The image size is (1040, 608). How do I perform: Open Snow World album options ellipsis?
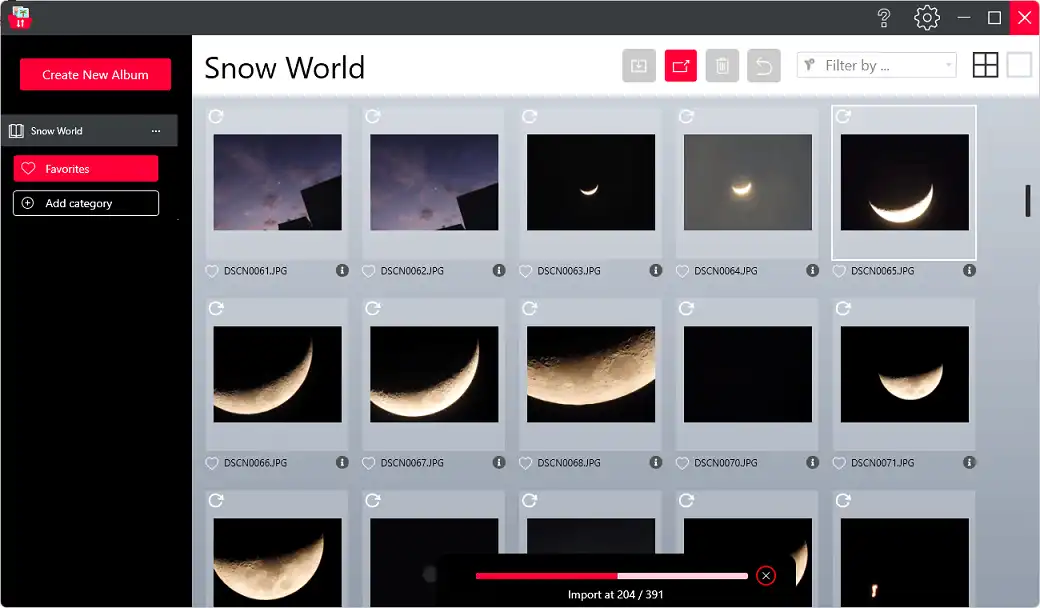[x=155, y=131]
